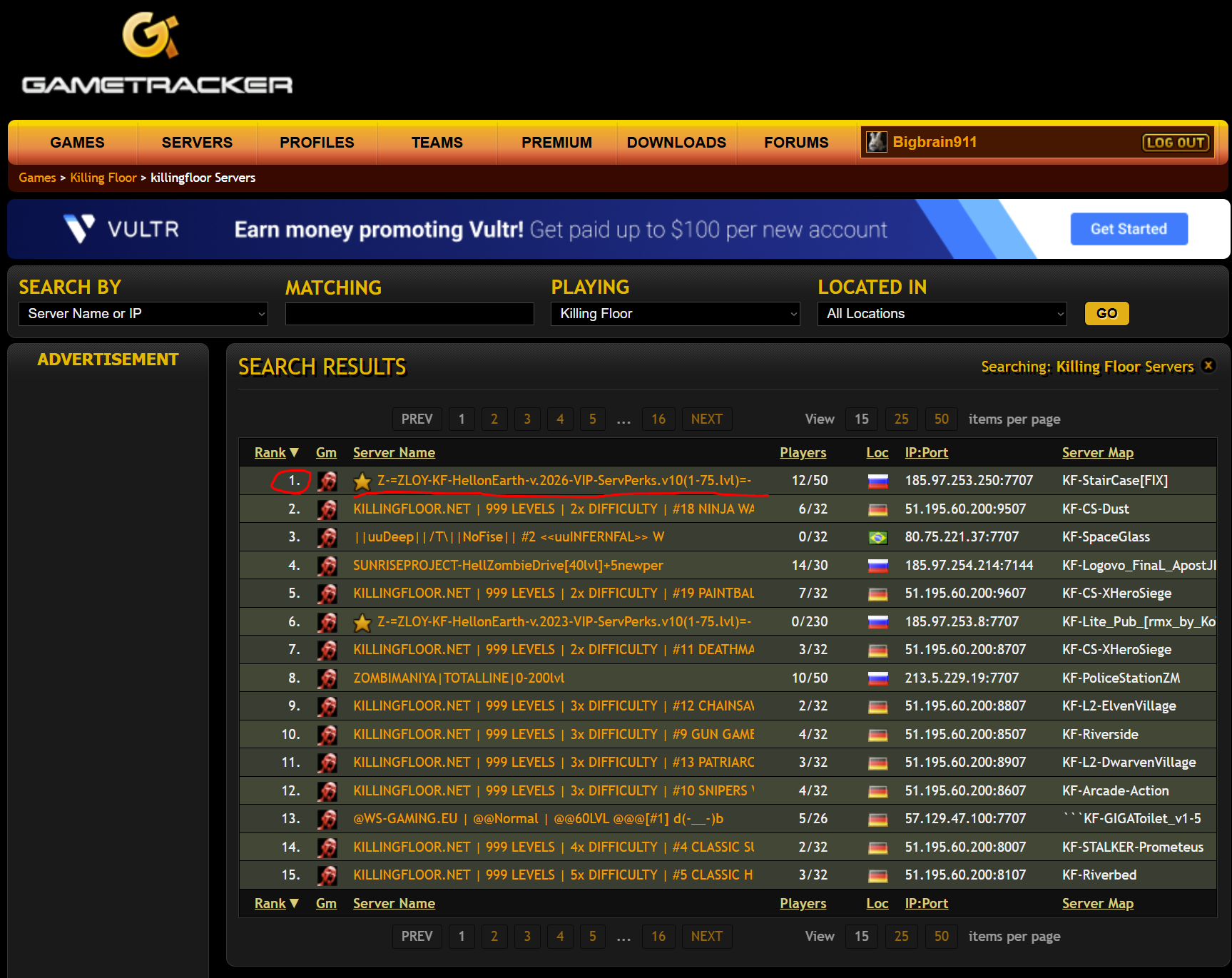The width and height of the screenshot is (1232, 978).
Task: Click the LOG OUT button
Action: (x=1175, y=143)
